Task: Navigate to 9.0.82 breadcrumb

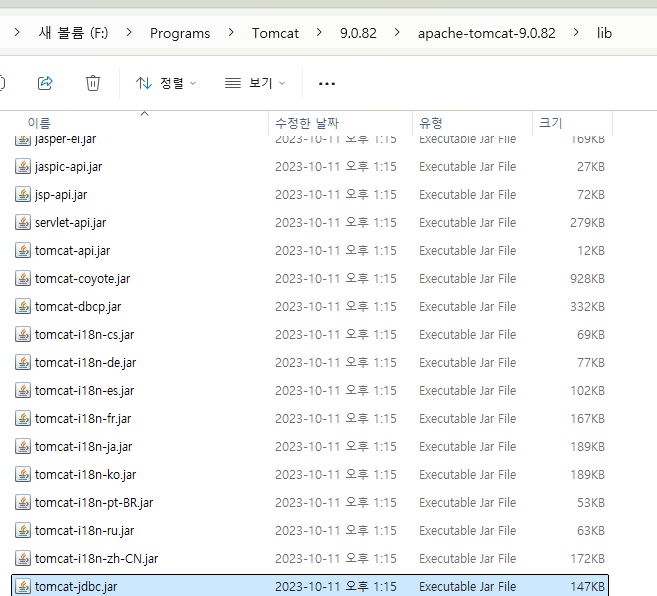Action: (x=358, y=33)
